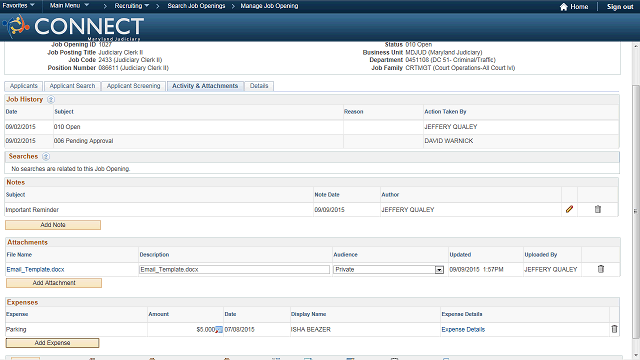Open the Details tab

[x=259, y=86]
